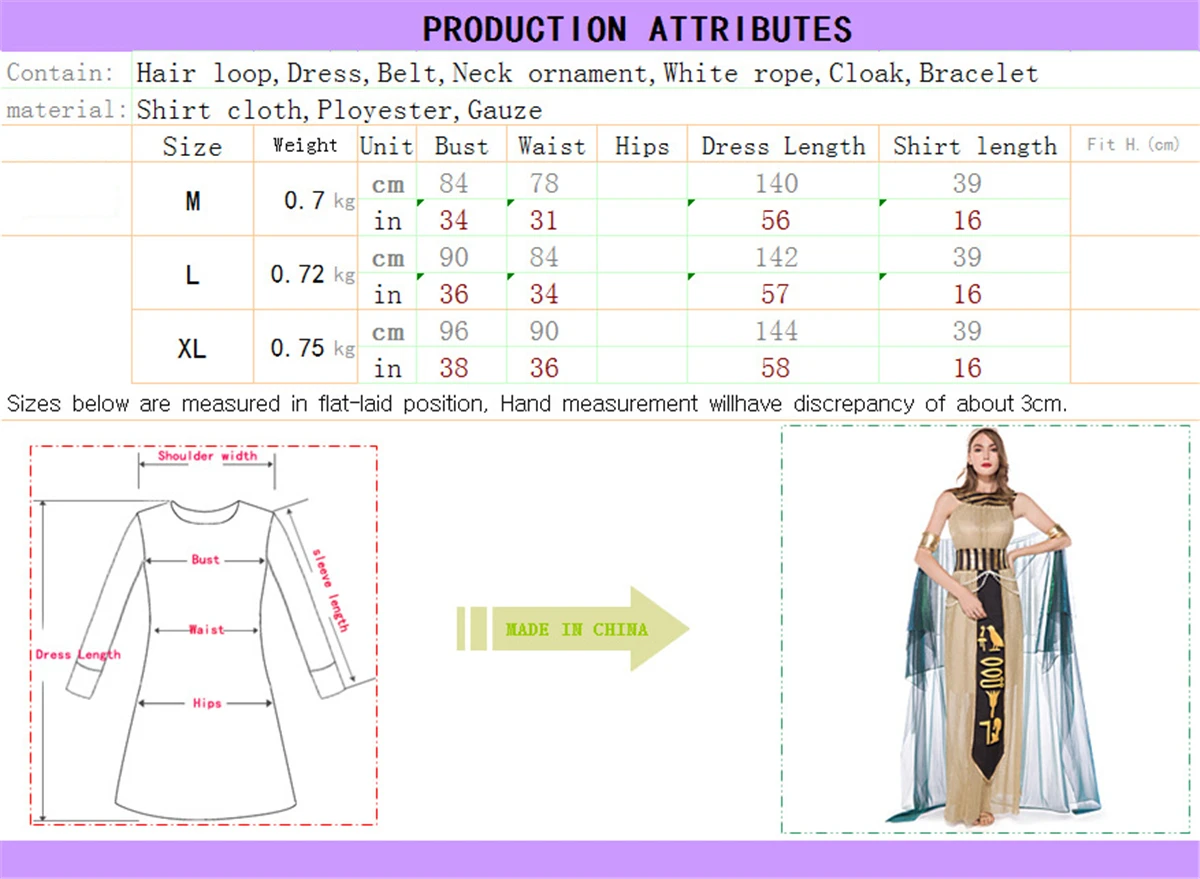Select the size 'M' cell

coord(192,201)
